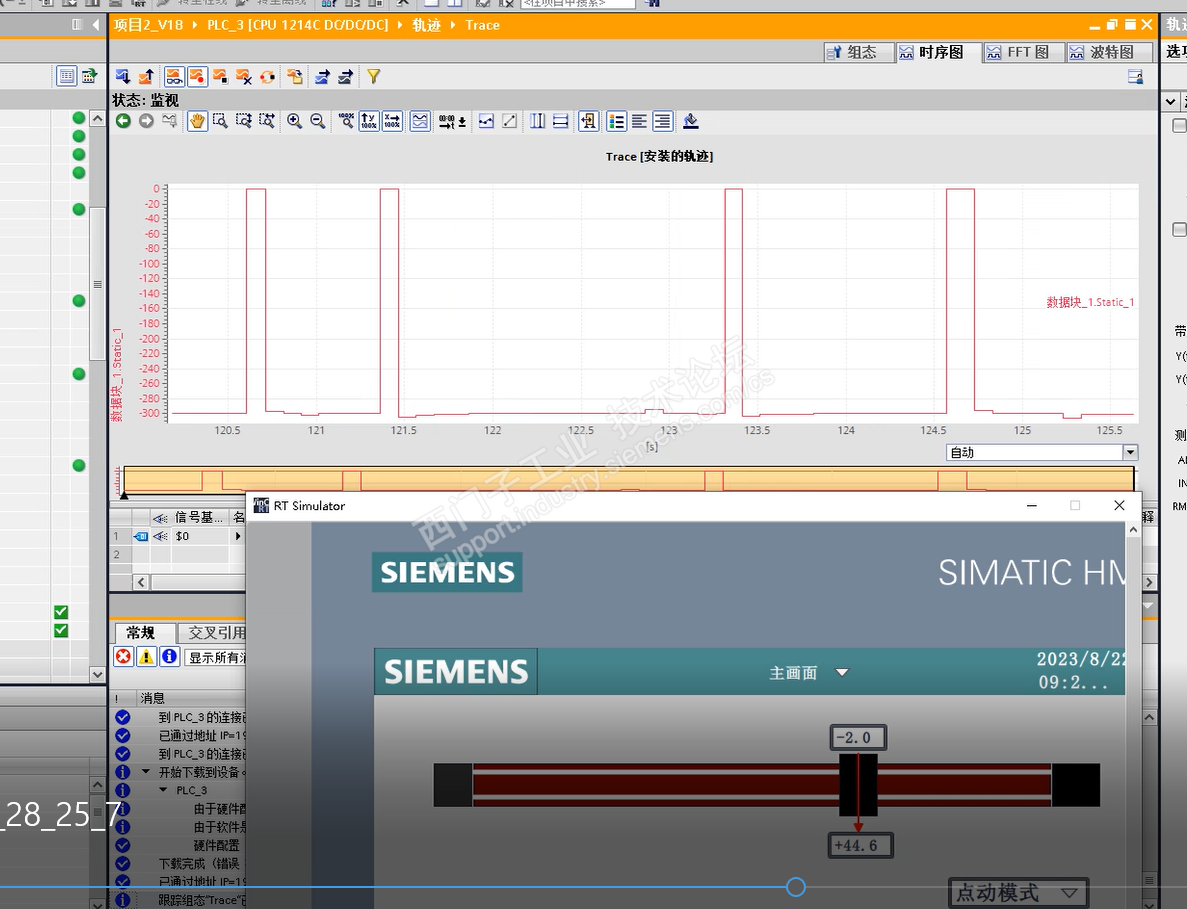Toggle the horizontal measurement cursors icon
1187x909 pixels.
[x=560, y=121]
